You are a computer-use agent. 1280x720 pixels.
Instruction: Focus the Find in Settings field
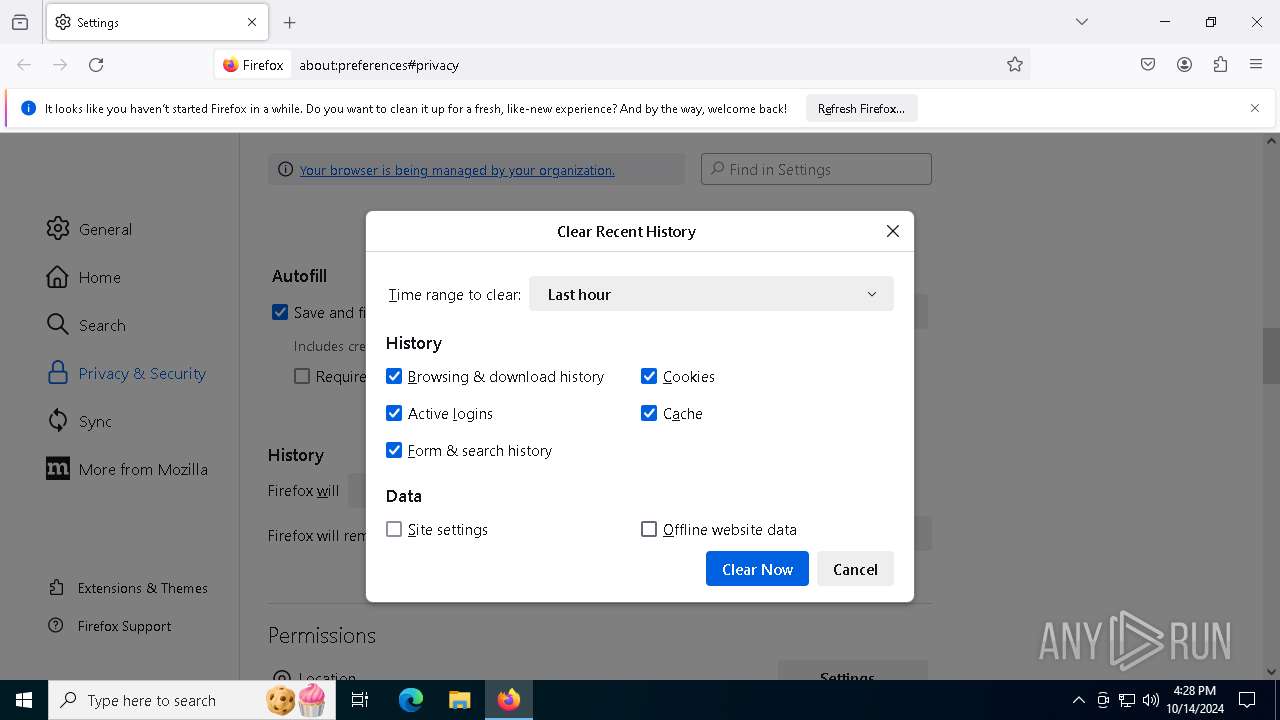click(816, 169)
